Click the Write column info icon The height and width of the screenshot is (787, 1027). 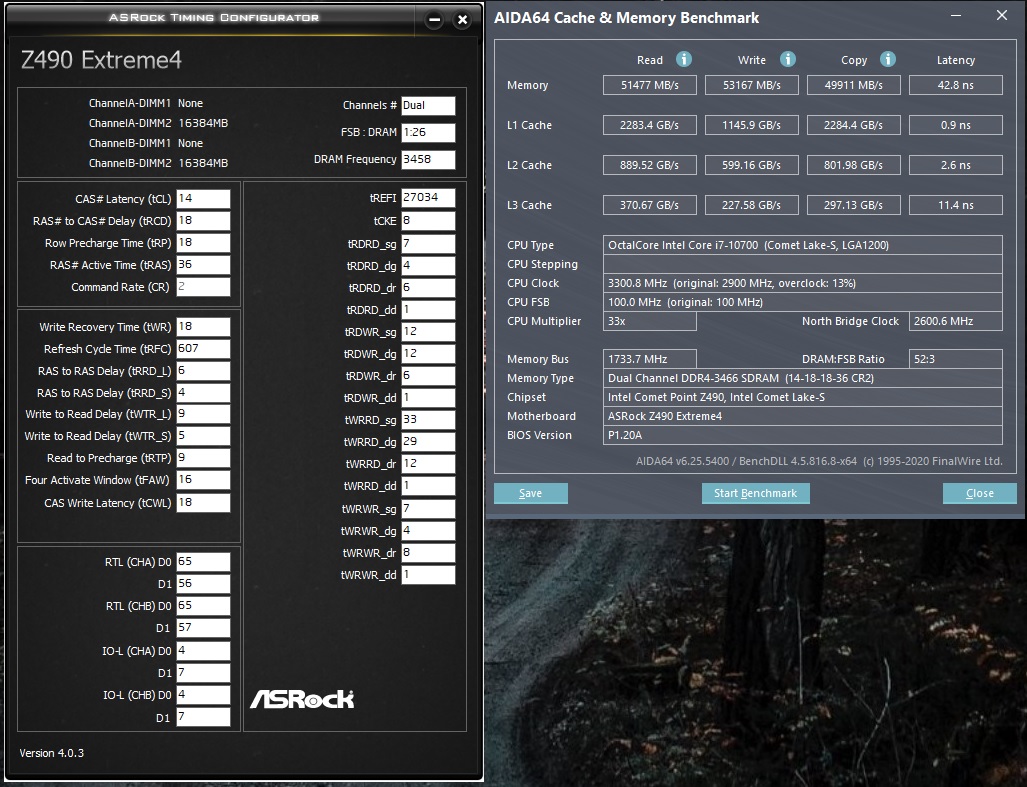coord(788,60)
